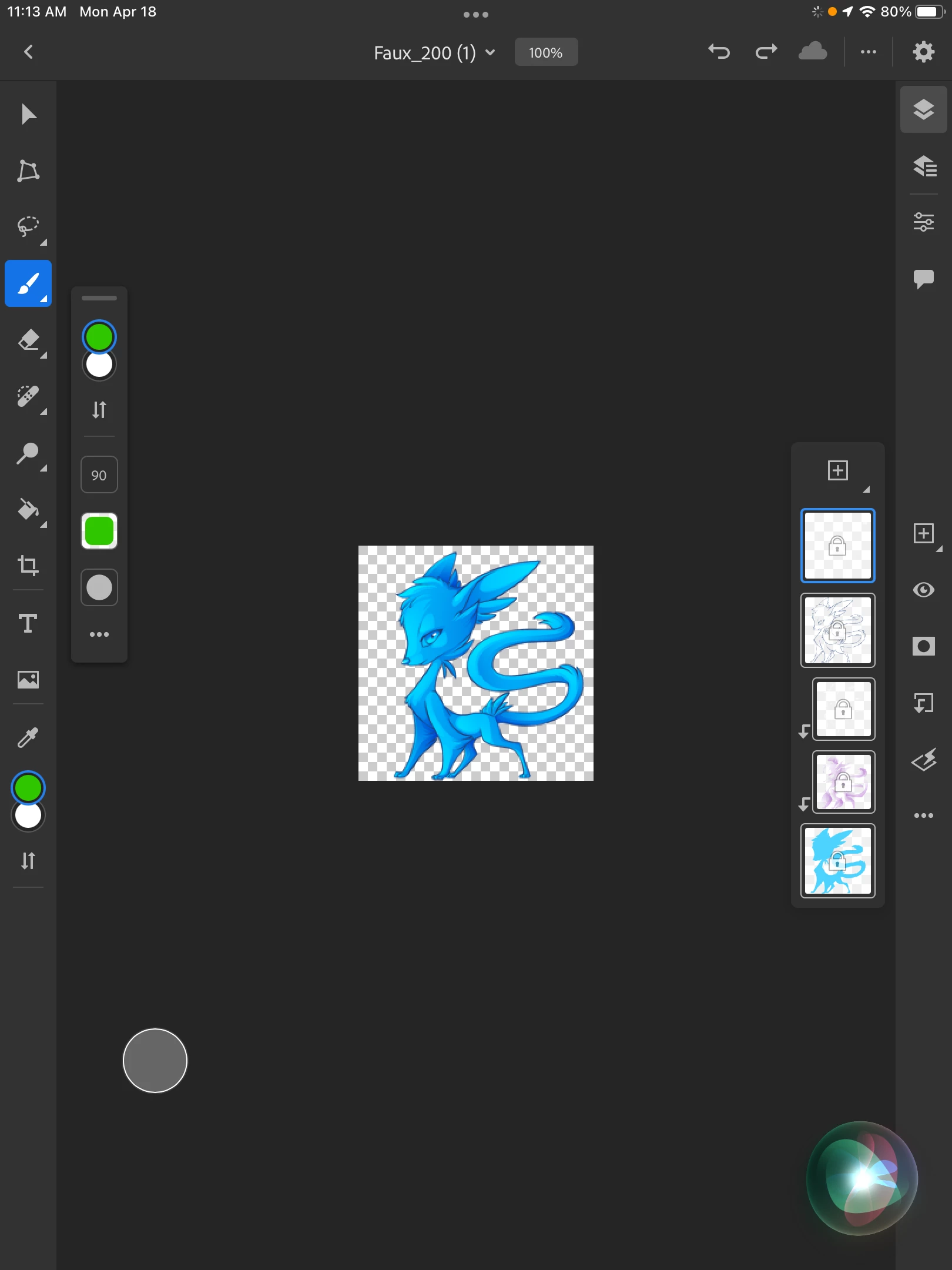Toggle clipping mask on selected layer

click(x=924, y=703)
